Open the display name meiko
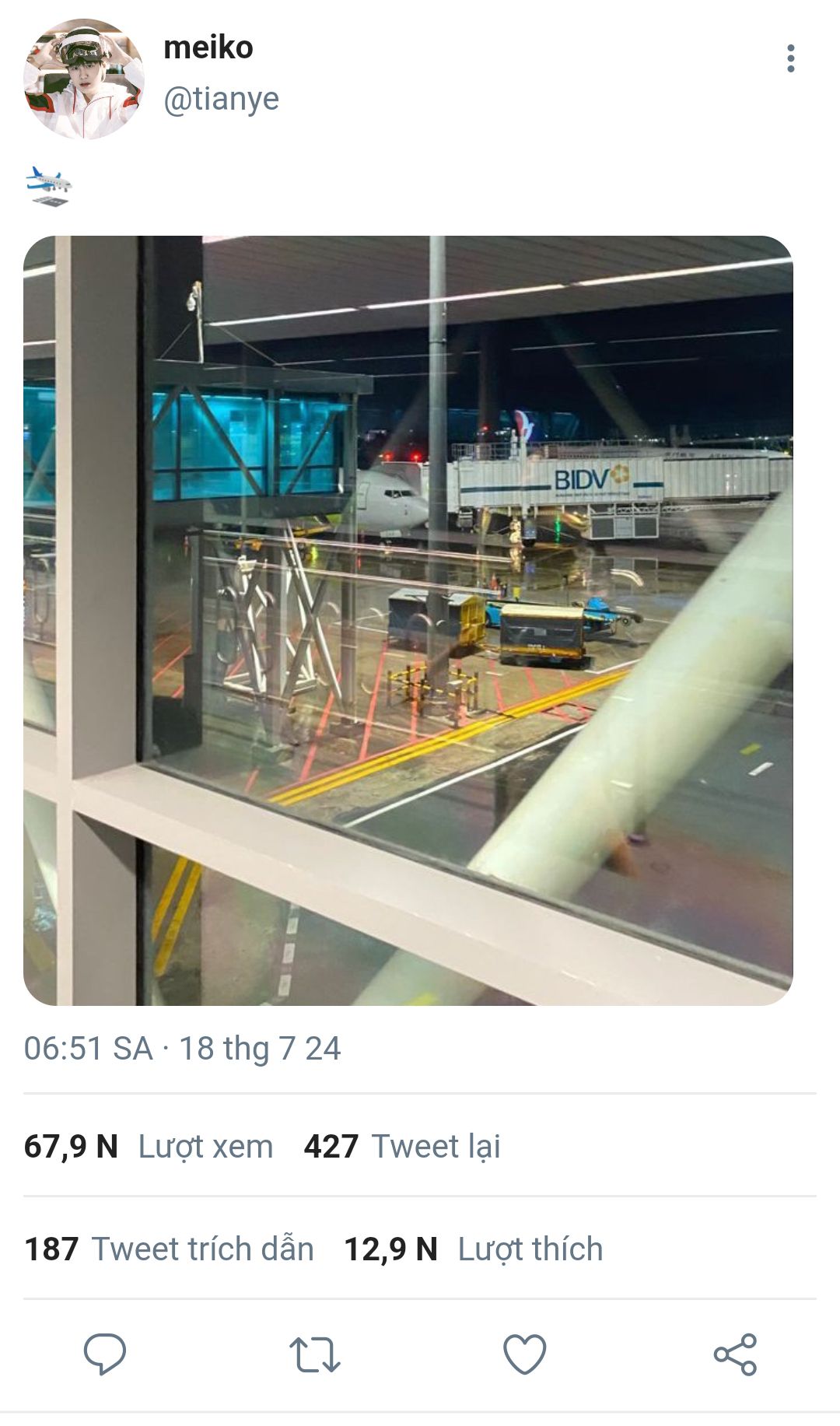Image resolution: width=840 pixels, height=1426 pixels. (208, 48)
